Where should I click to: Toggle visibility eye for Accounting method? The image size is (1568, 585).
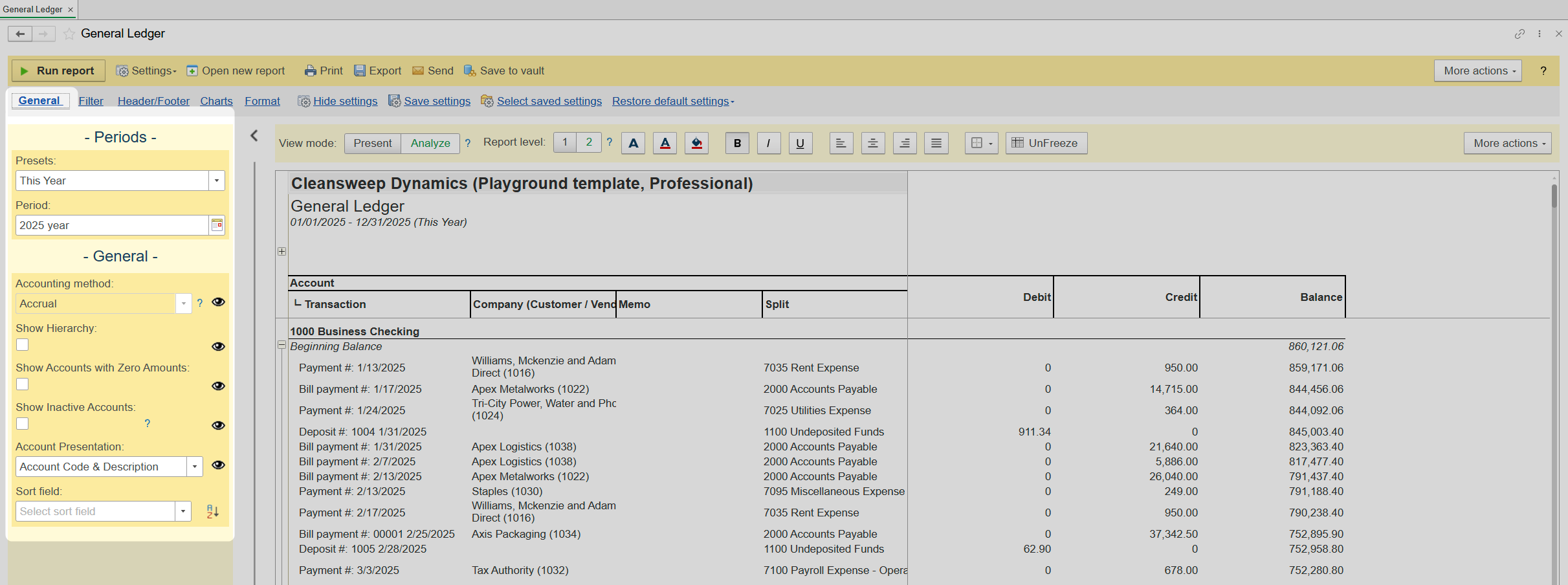click(x=218, y=302)
